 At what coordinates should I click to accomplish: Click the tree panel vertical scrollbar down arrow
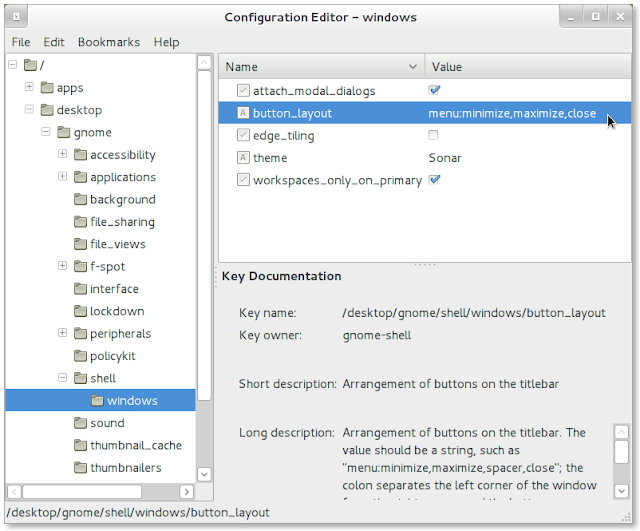[205, 474]
